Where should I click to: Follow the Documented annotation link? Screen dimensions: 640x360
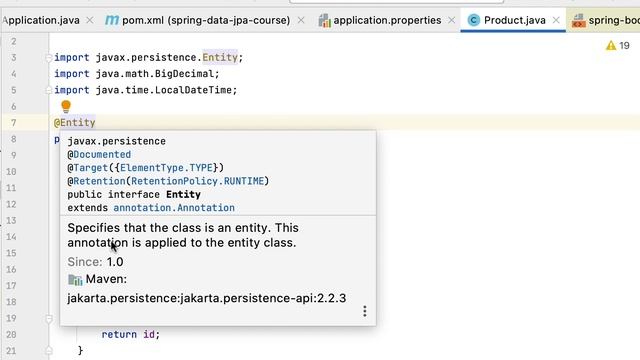102,155
